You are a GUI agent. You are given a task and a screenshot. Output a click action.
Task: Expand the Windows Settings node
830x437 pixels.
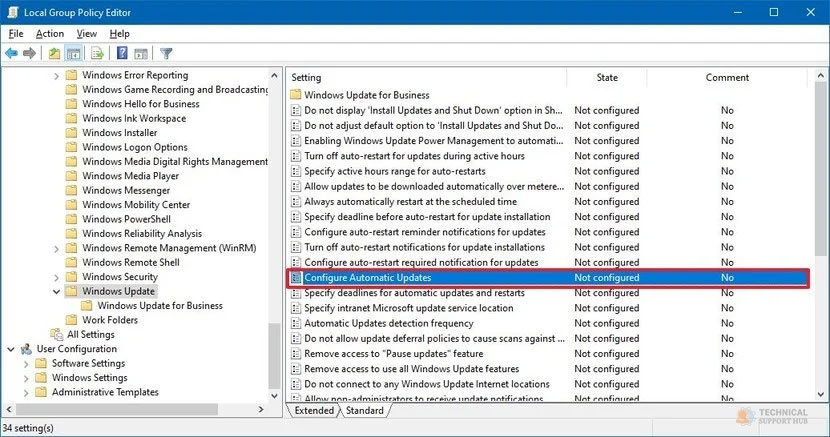[x=26, y=378]
